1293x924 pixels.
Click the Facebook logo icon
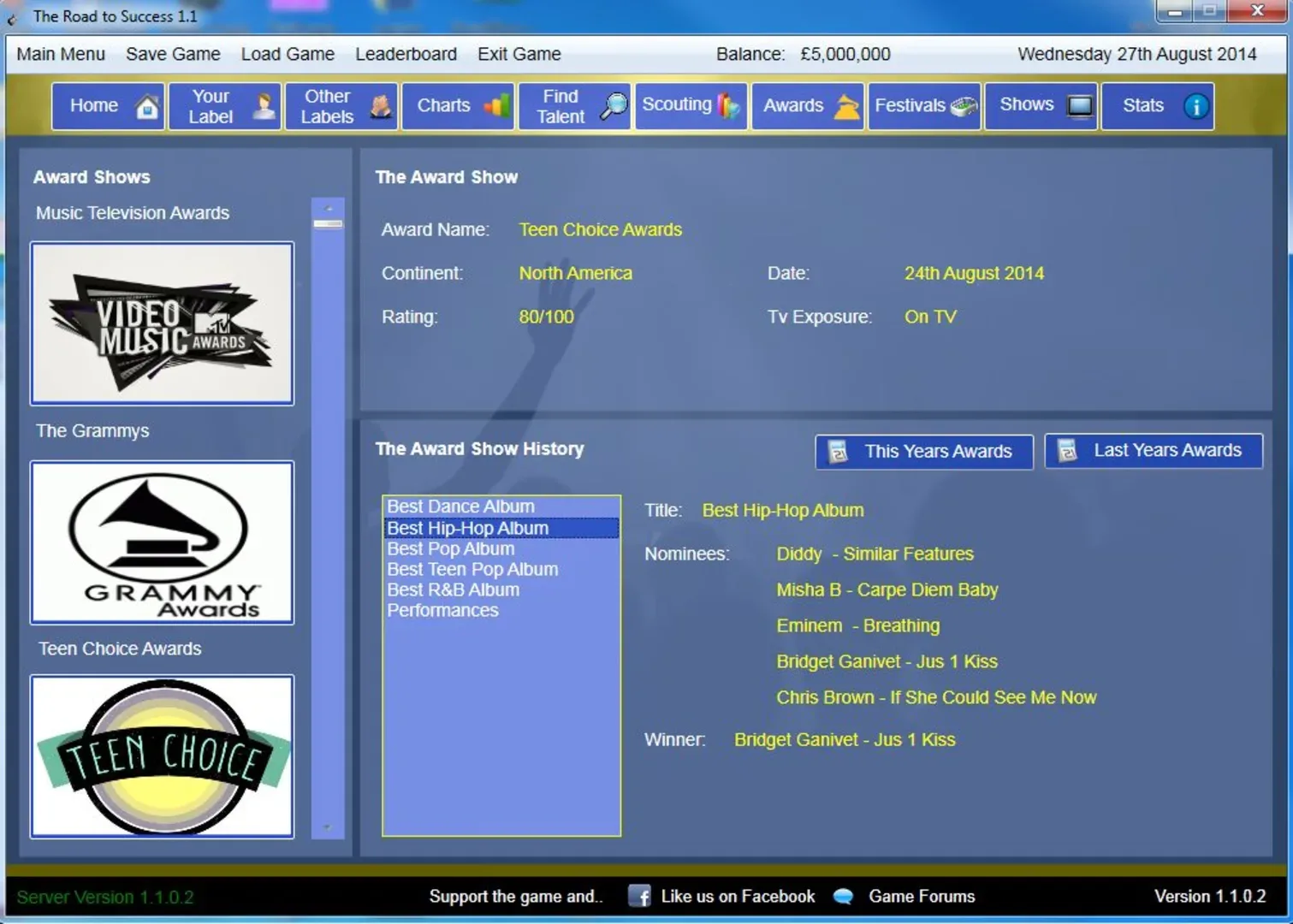click(639, 896)
